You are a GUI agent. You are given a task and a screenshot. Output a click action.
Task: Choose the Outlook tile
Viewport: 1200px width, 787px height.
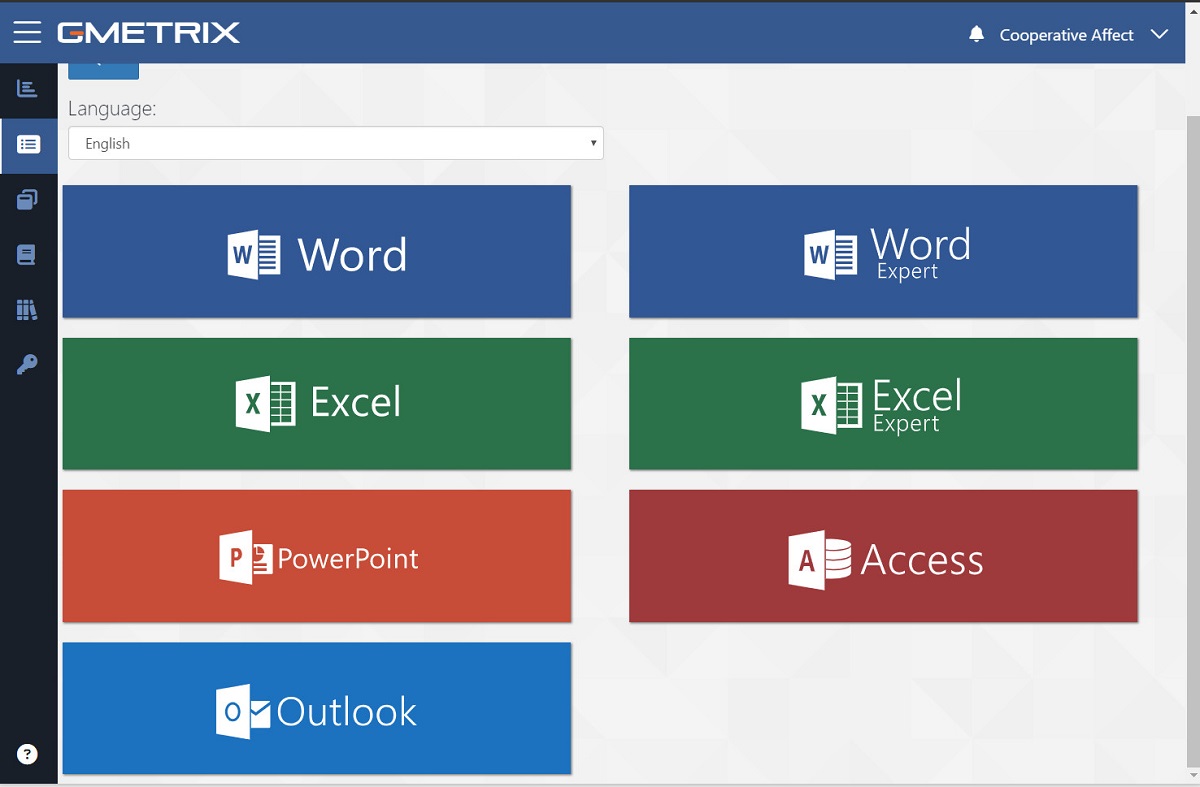tap(317, 708)
